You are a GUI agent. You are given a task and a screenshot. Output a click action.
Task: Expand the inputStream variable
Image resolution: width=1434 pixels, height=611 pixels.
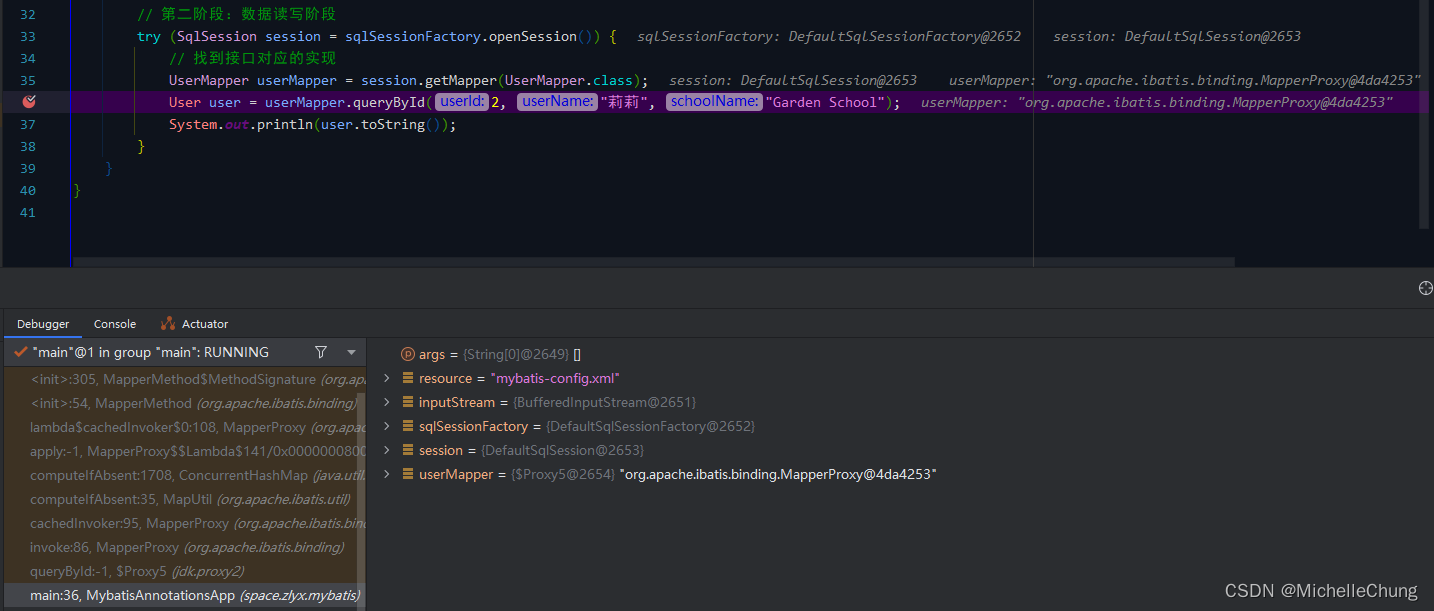point(387,402)
